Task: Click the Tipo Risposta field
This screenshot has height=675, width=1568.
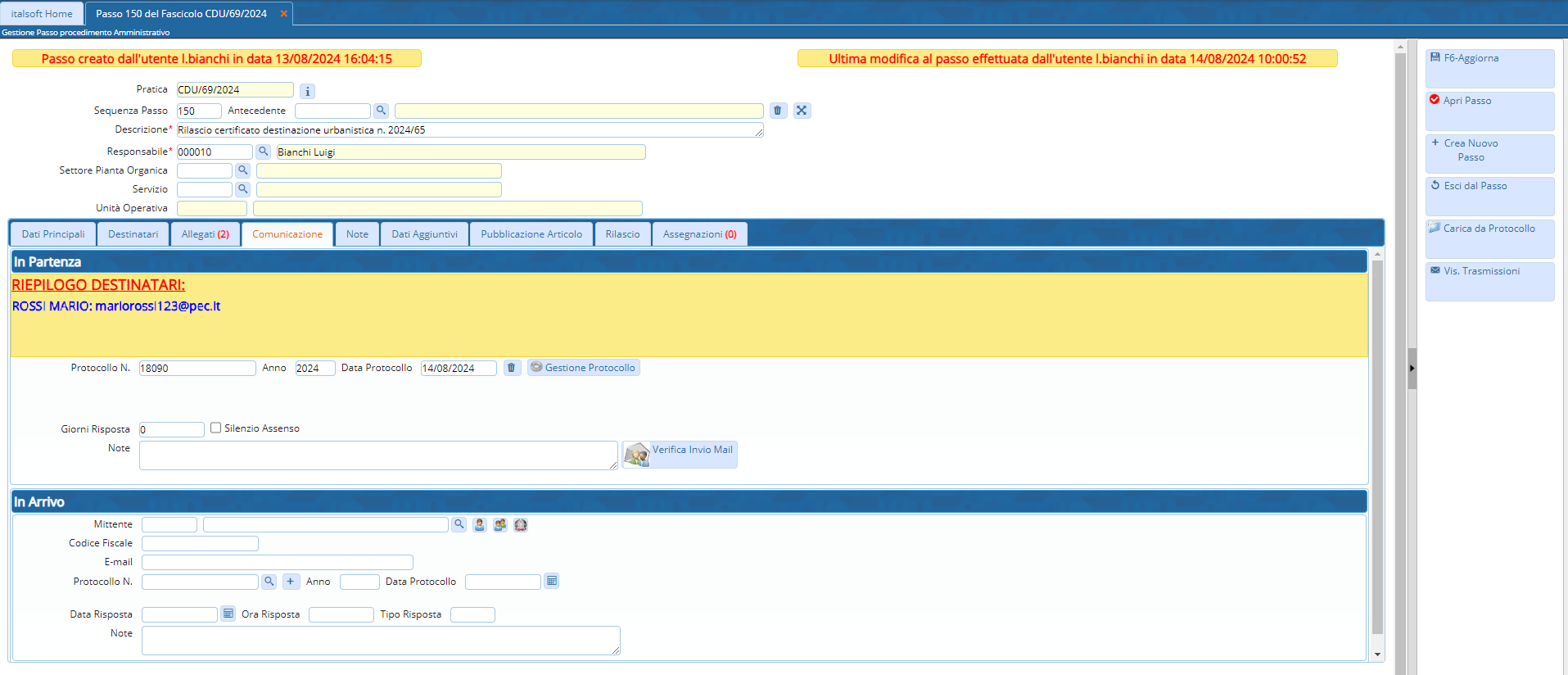Action: pyautogui.click(x=472, y=614)
